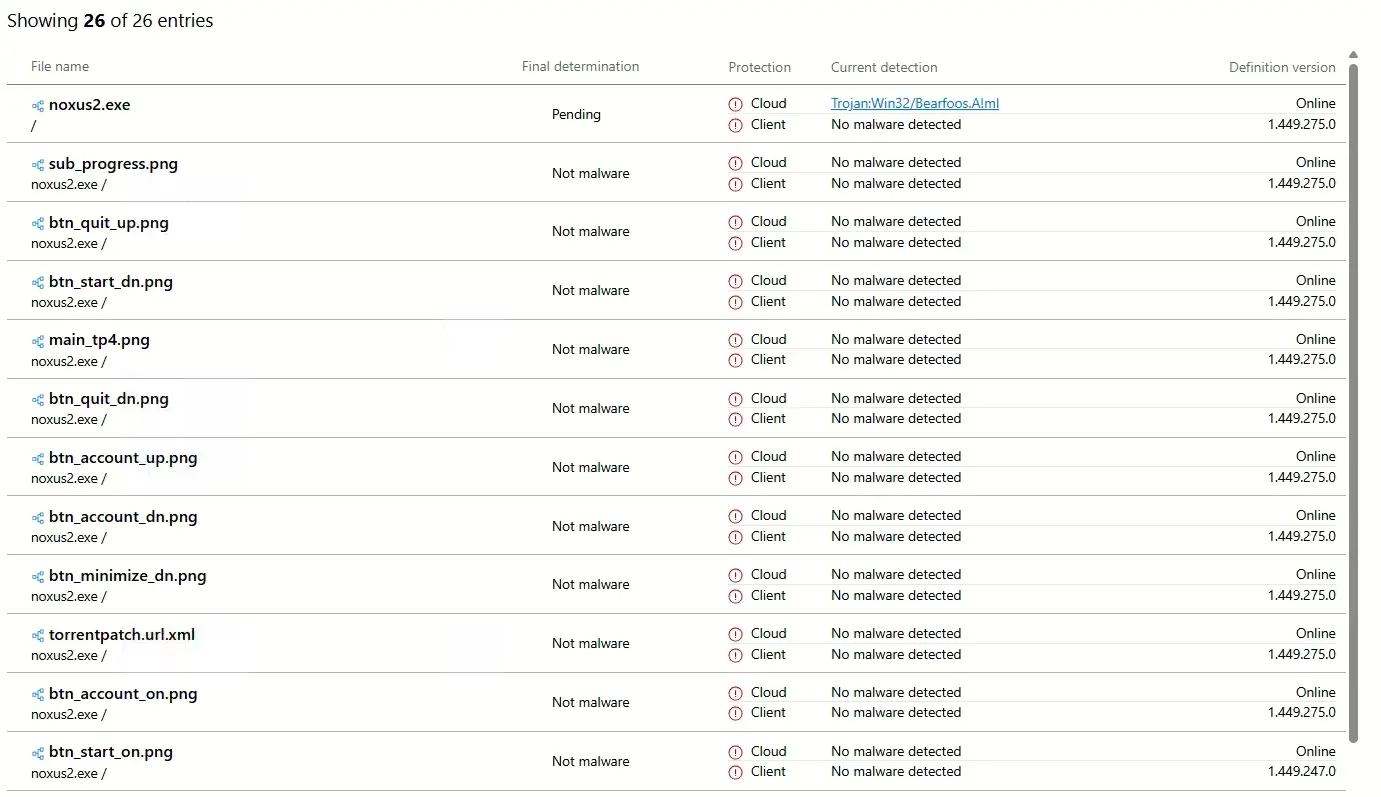The image size is (1381, 797).
Task: Click the tree icon next to btn_quit_dn.png
Action: click(38, 399)
